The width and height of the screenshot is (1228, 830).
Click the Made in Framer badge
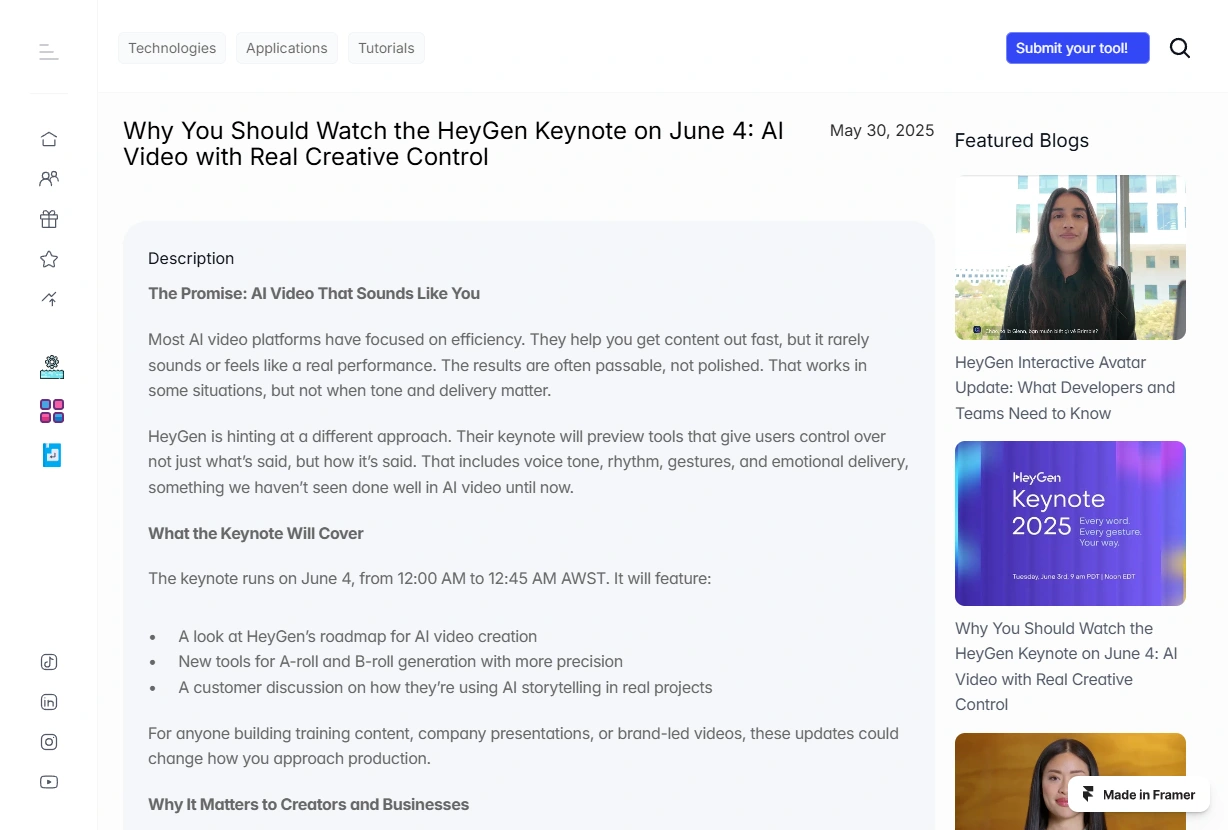pos(1139,795)
